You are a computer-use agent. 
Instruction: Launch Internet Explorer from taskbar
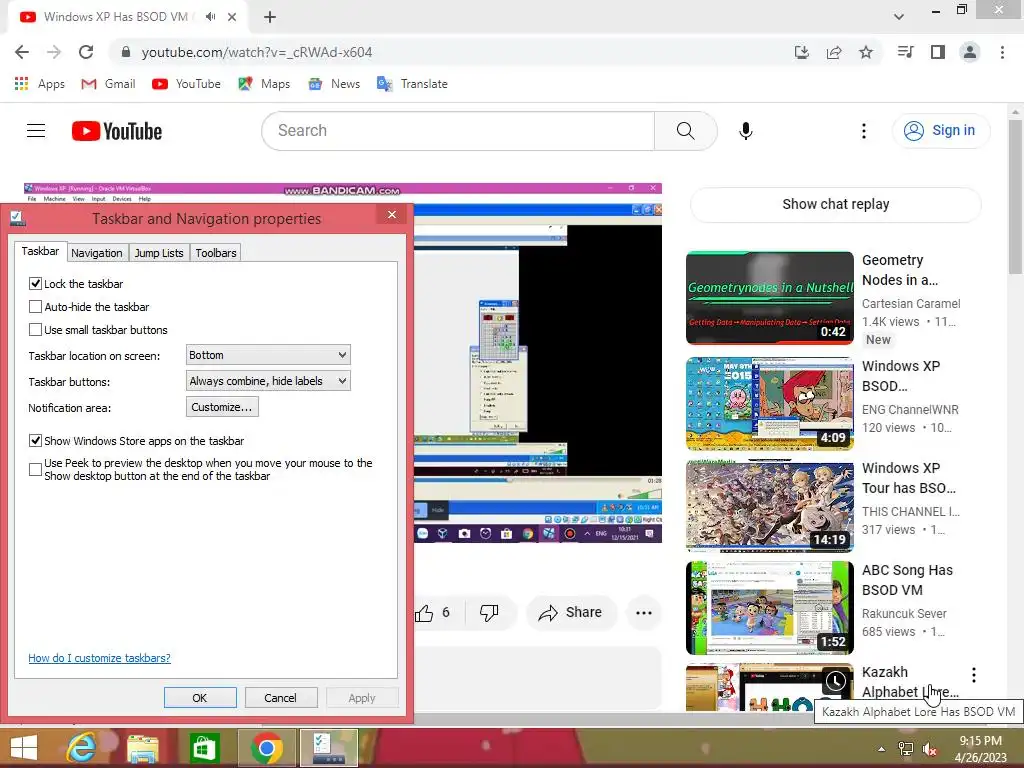point(82,748)
